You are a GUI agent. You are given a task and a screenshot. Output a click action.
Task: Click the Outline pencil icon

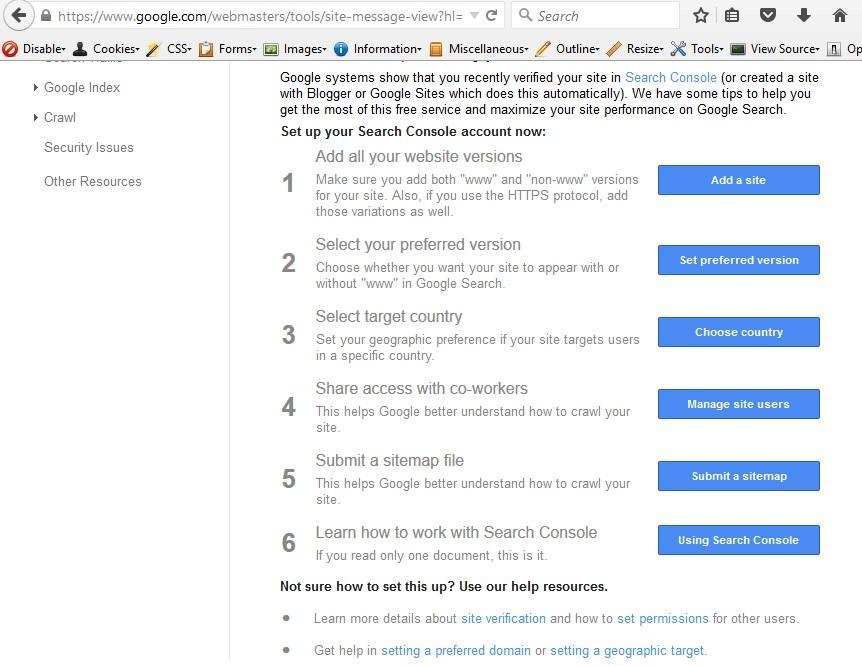pos(543,49)
